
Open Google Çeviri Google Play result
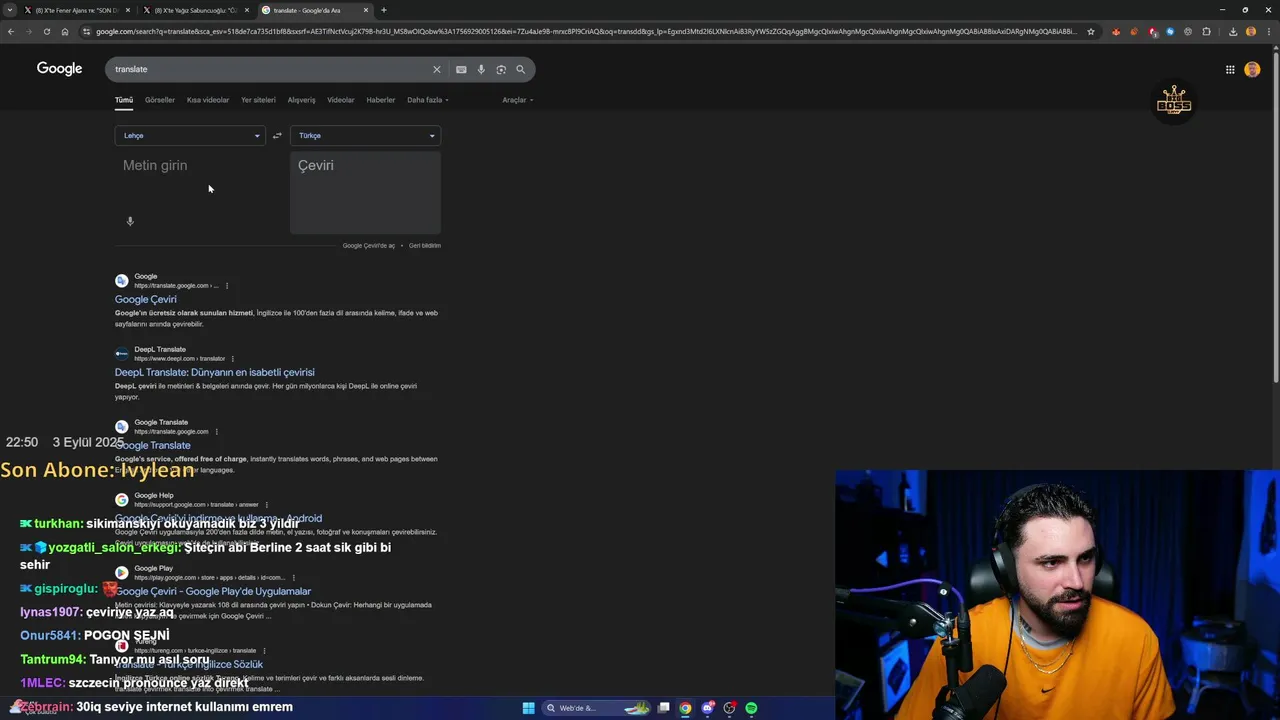point(213,591)
